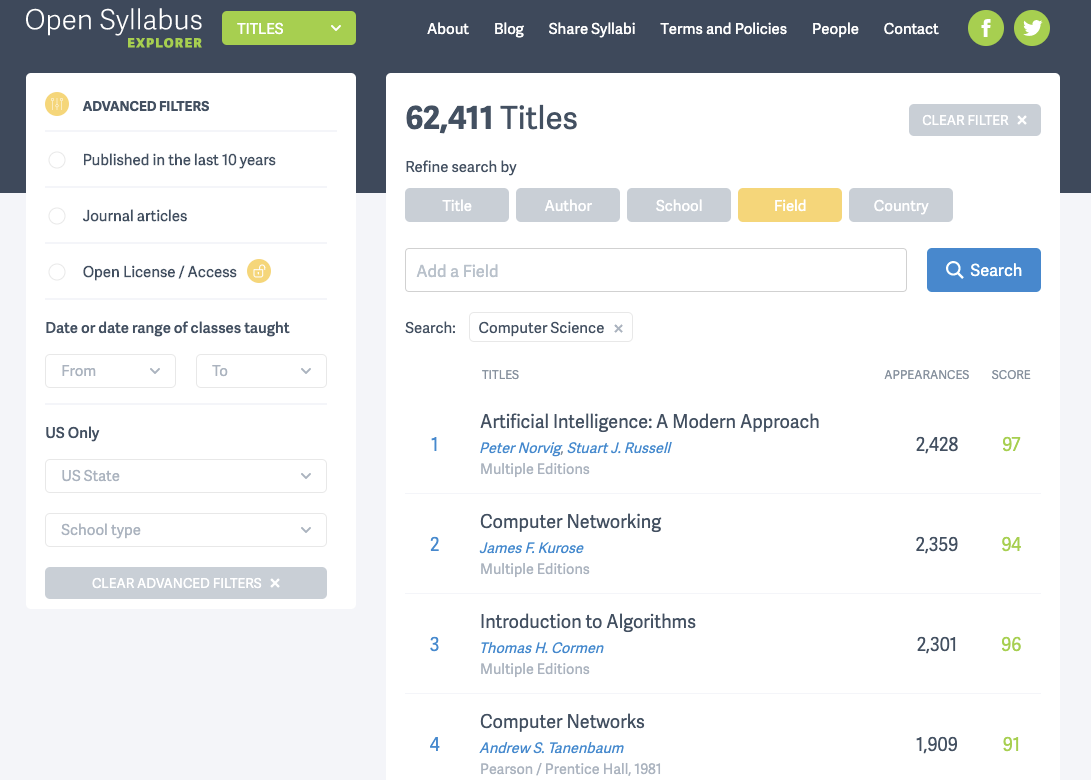The width and height of the screenshot is (1091, 780).
Task: Refine search by Title
Action: click(456, 205)
